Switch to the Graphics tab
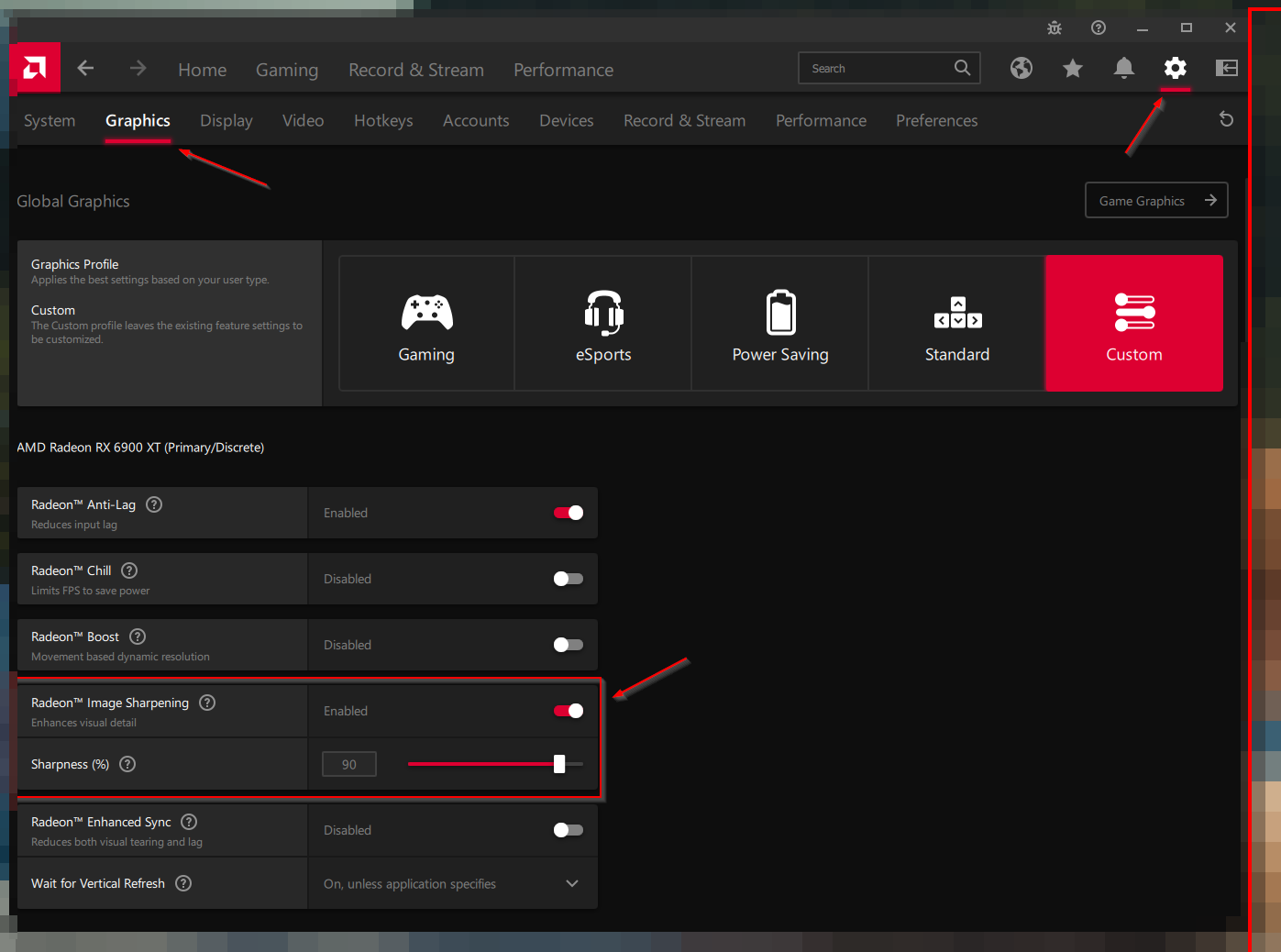This screenshot has height=952, width=1281. coord(138,120)
